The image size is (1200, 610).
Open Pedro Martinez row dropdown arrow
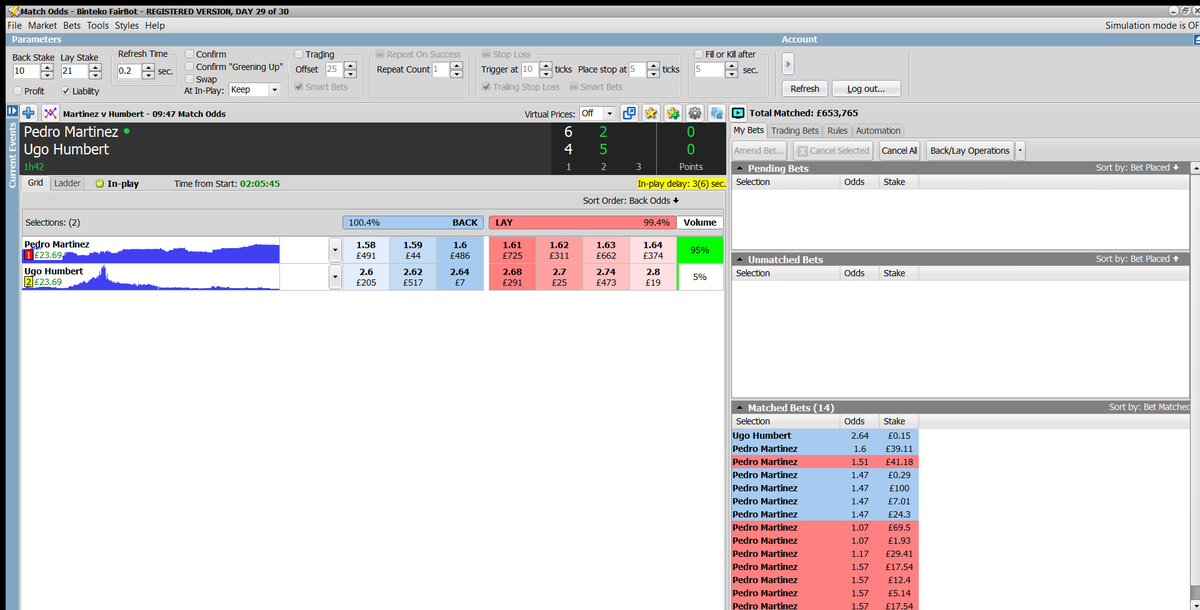(x=334, y=250)
